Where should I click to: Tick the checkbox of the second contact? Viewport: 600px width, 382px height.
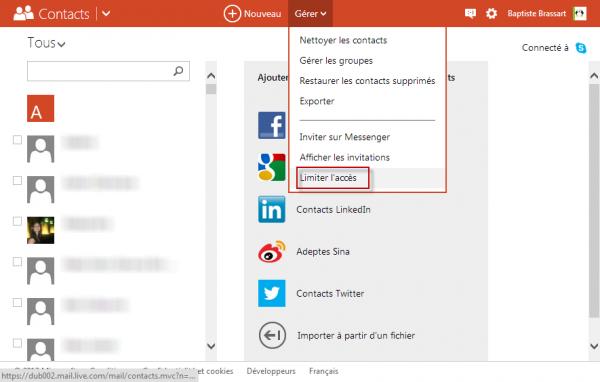click(x=17, y=180)
